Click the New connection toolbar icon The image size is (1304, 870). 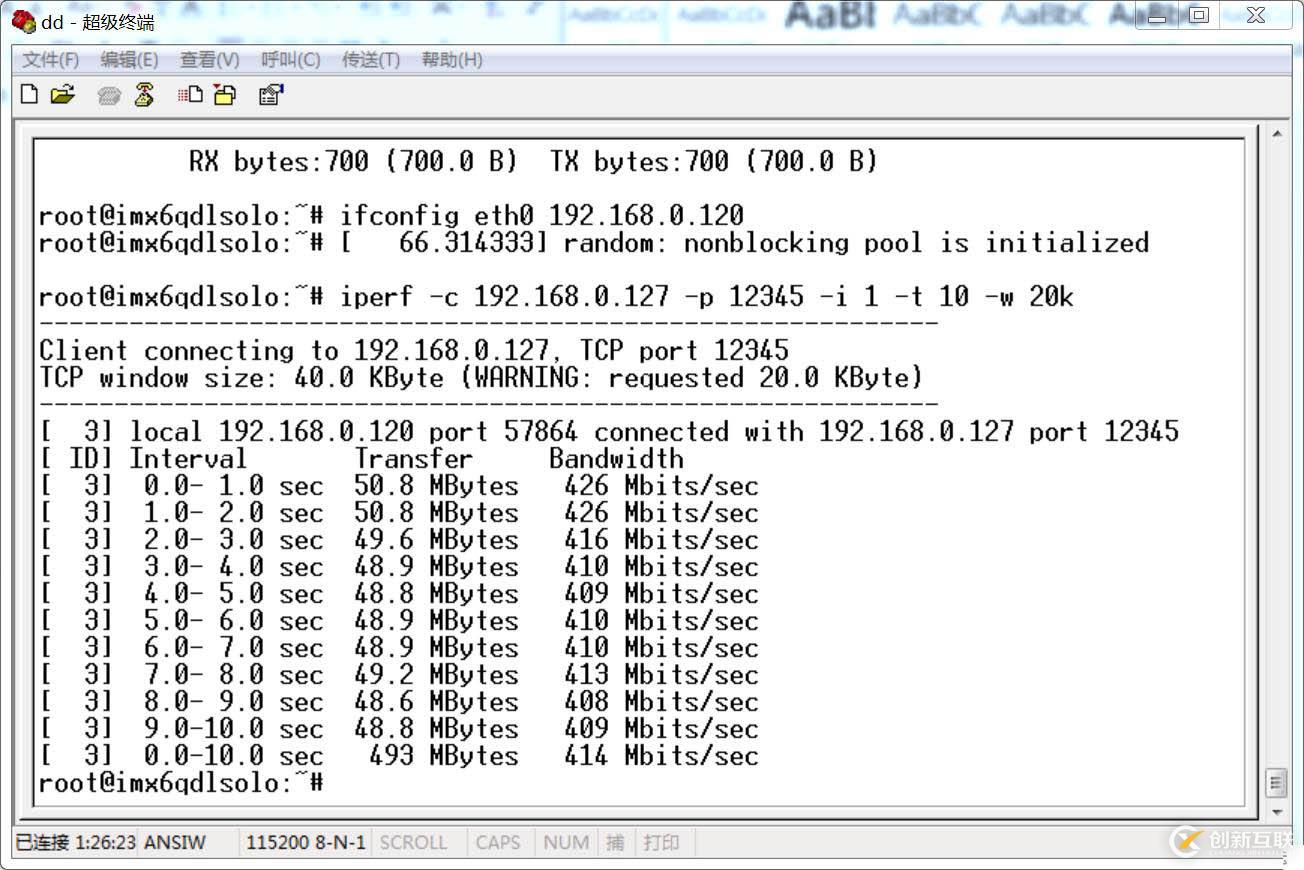pyautogui.click(x=30, y=95)
